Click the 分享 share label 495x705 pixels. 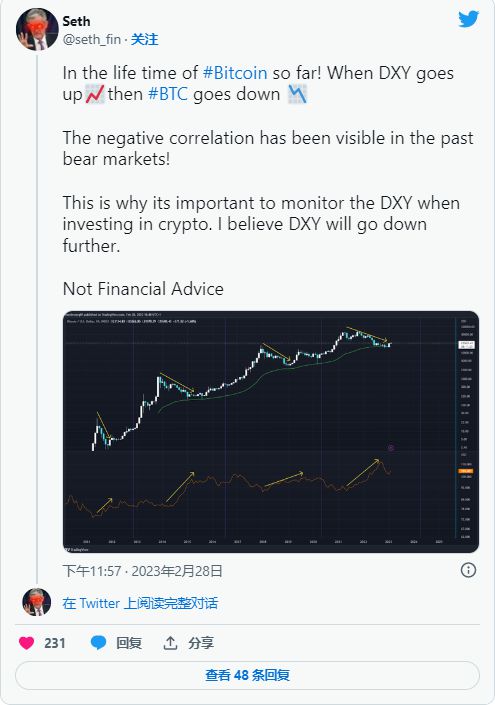coord(201,643)
